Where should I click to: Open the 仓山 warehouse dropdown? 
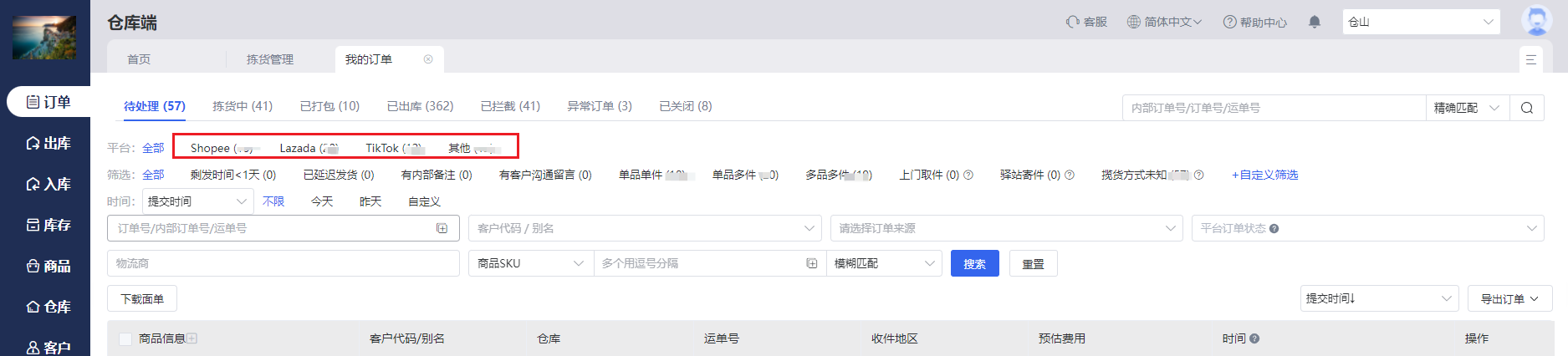point(1420,22)
